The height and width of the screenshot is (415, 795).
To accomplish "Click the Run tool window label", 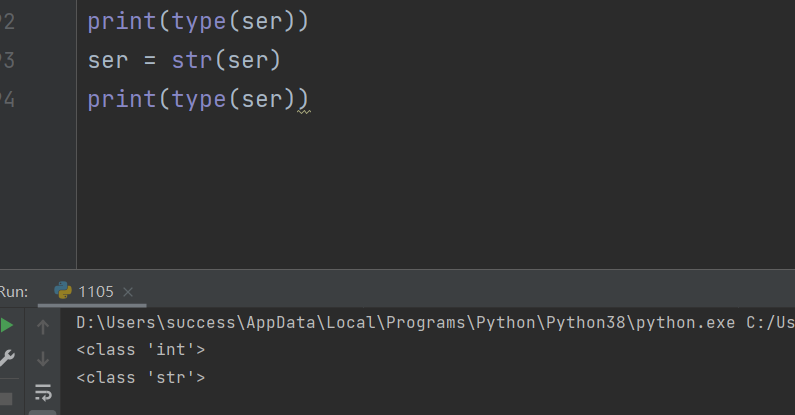I will [14, 292].
